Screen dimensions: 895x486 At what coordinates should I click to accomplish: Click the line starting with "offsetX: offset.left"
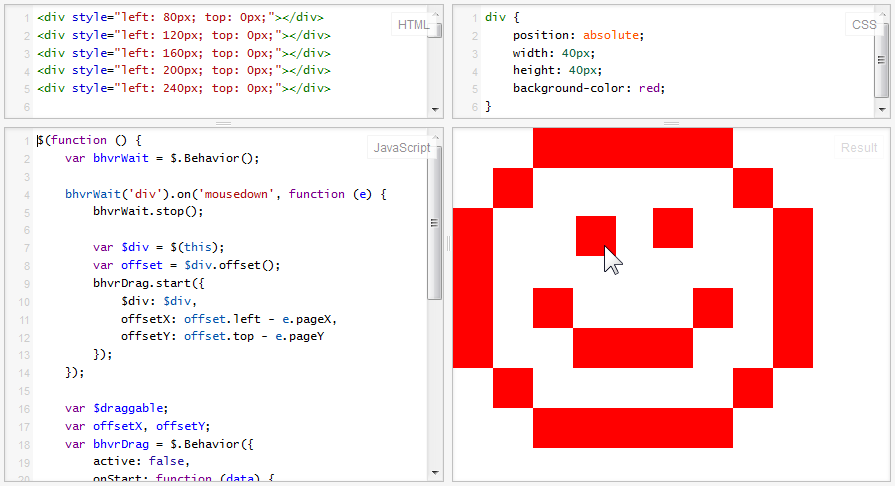pyautogui.click(x=229, y=319)
